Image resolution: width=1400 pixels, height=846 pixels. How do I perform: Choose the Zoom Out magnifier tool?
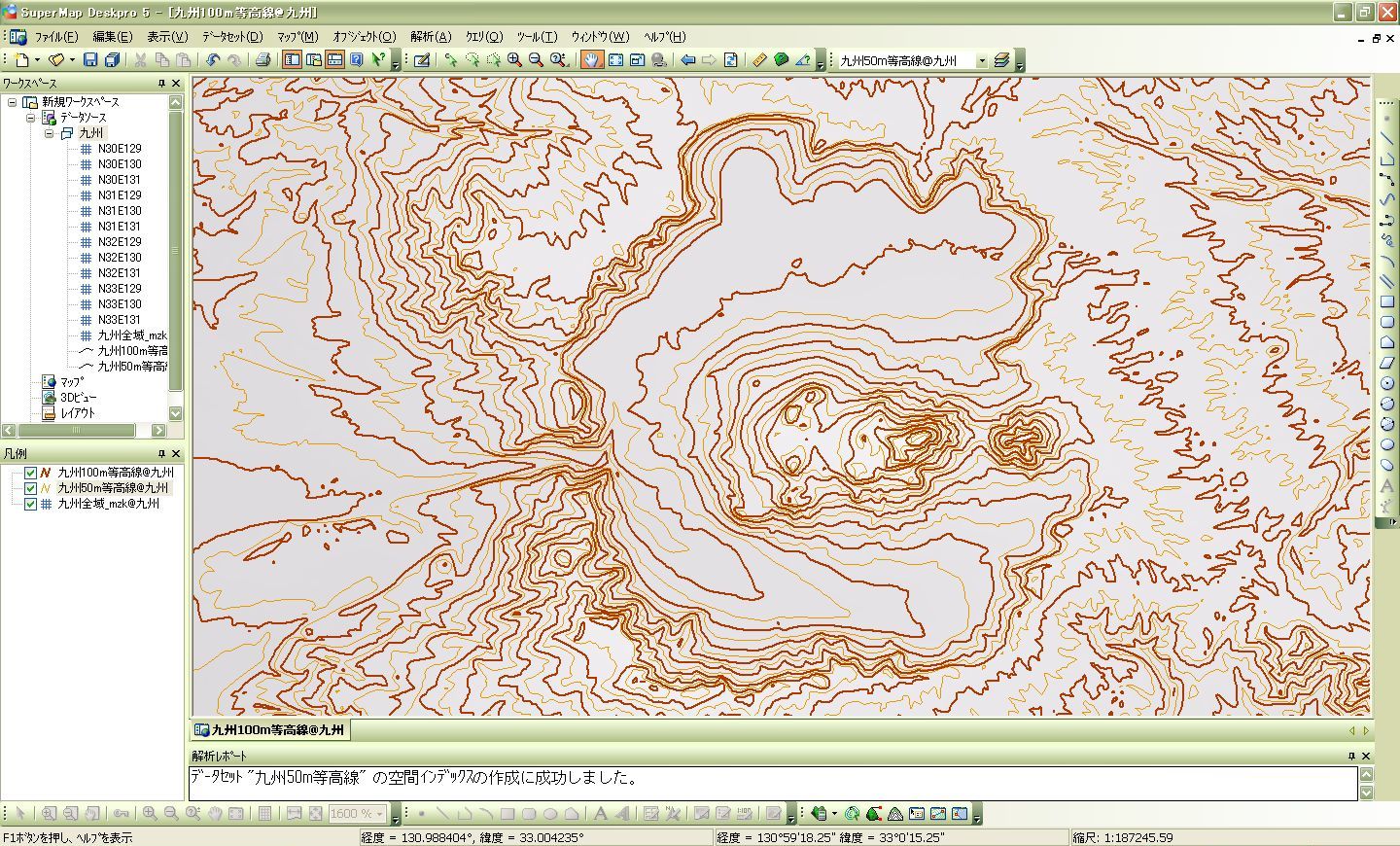point(536,60)
